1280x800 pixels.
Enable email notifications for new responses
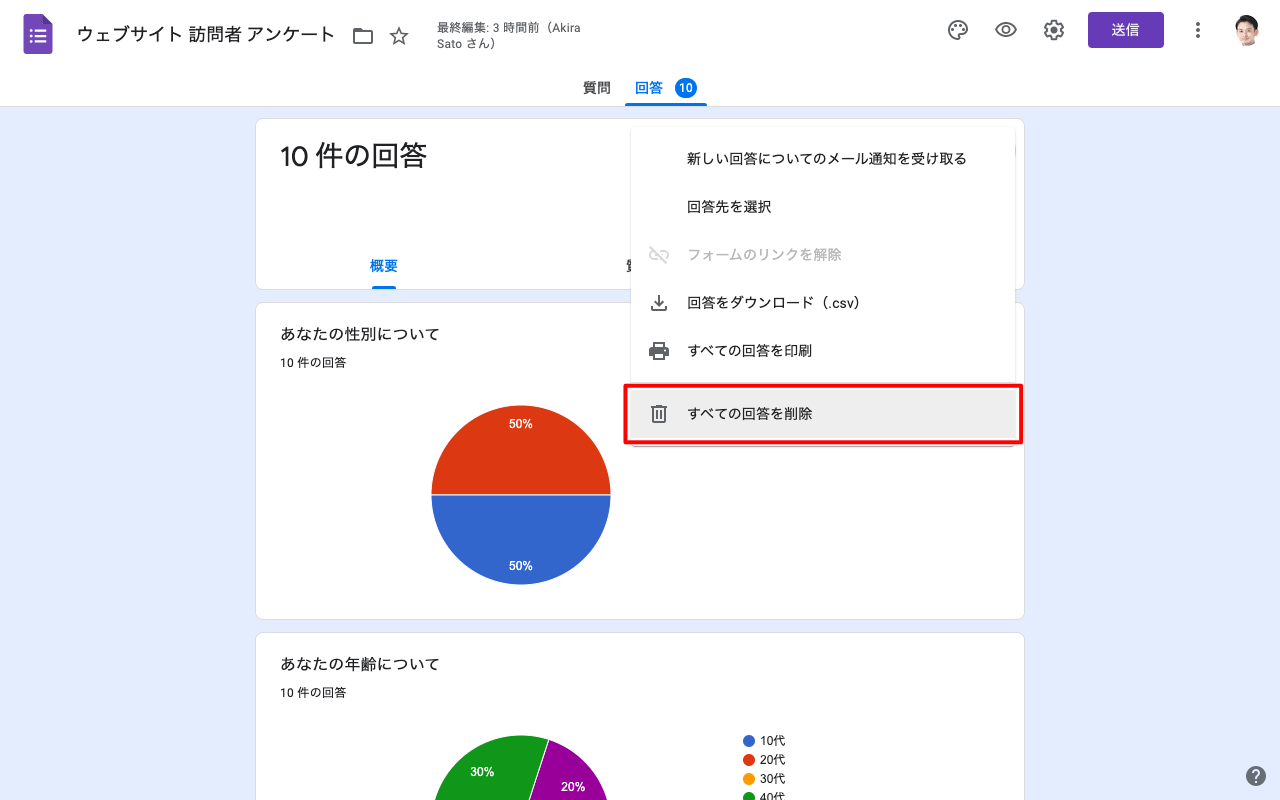point(826,159)
